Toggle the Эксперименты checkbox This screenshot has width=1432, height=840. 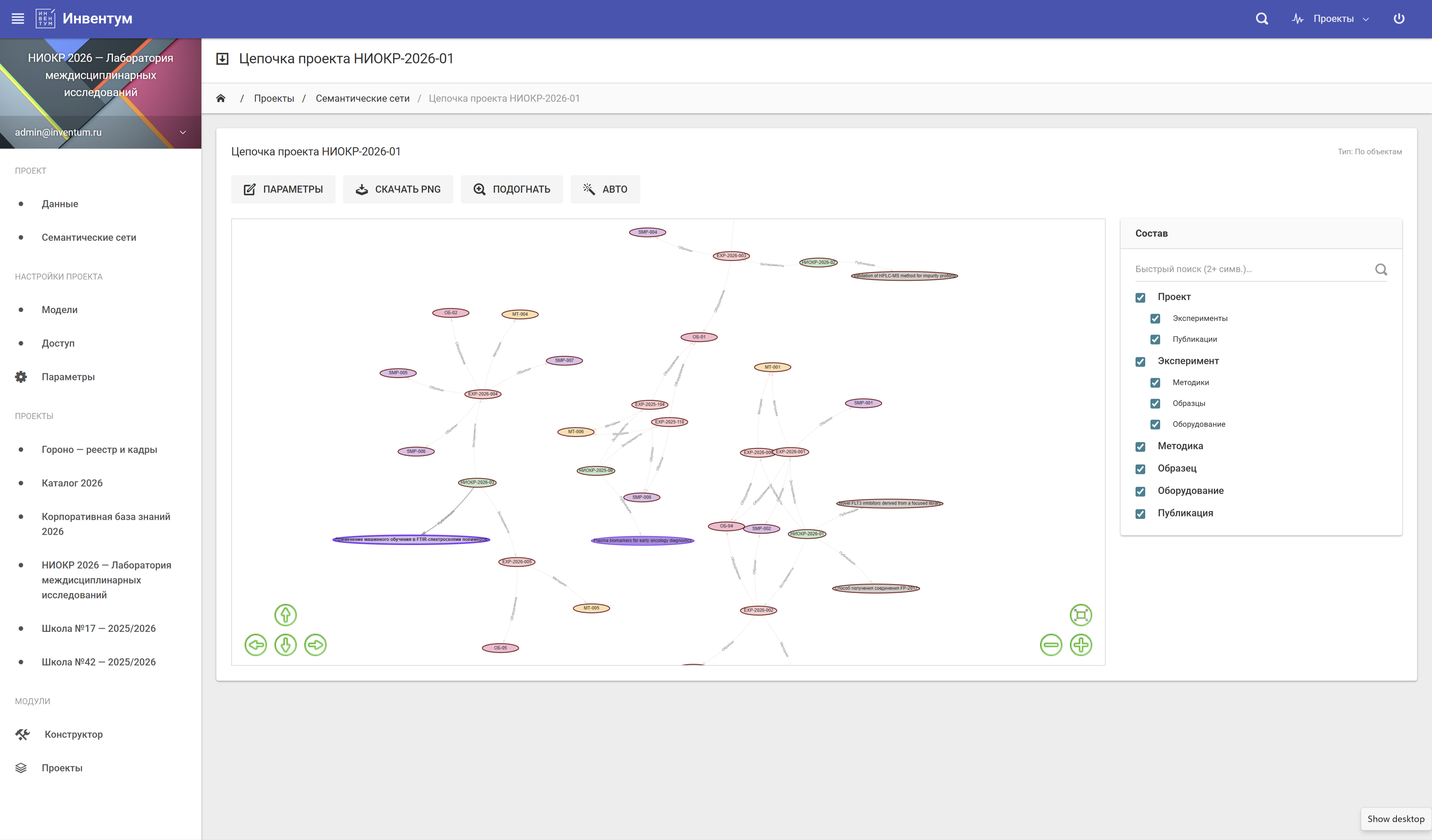point(1155,318)
